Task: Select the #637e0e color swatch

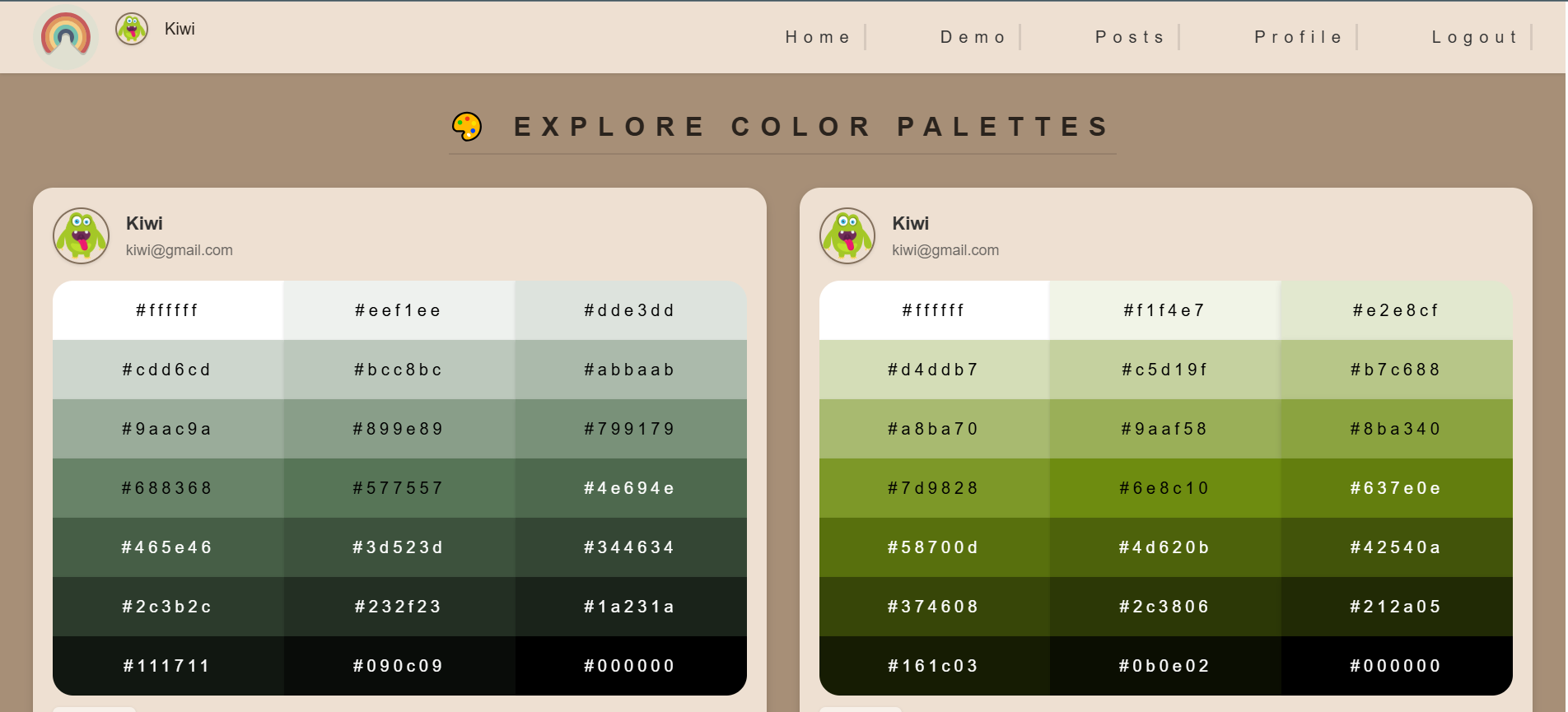Action: 1397,488
